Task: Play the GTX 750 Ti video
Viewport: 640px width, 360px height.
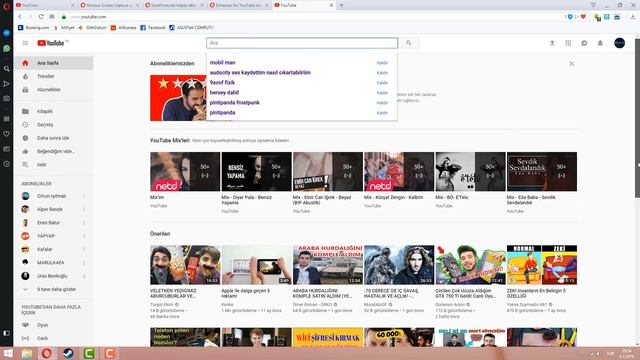Action: [x=470, y=265]
